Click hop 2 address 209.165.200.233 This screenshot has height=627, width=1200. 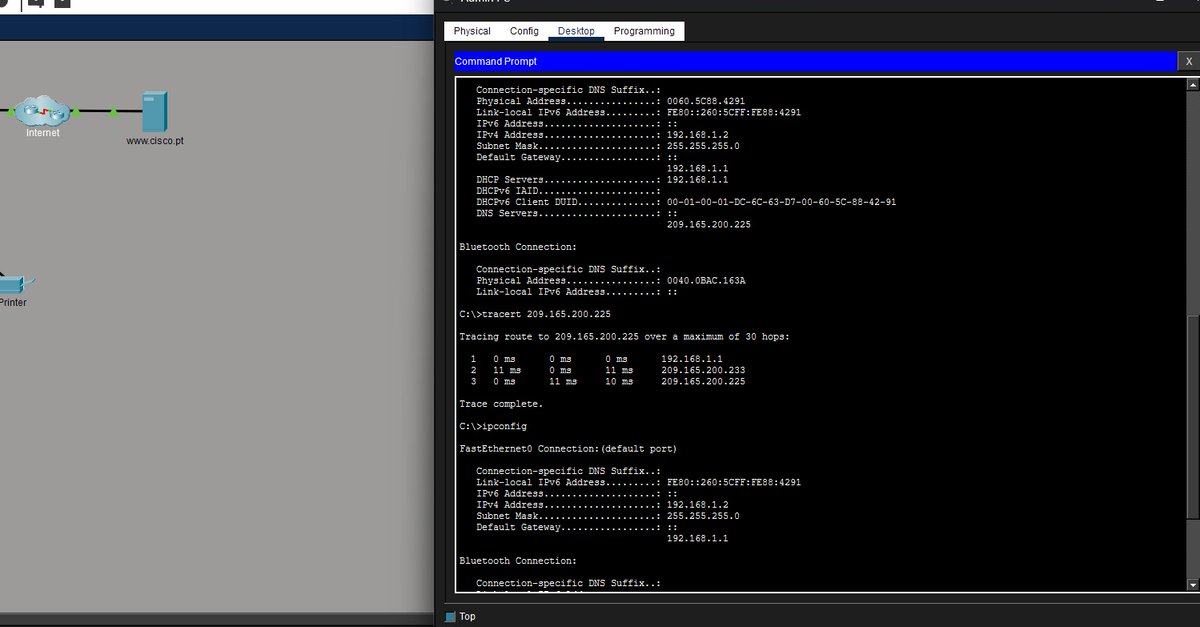[x=703, y=370]
